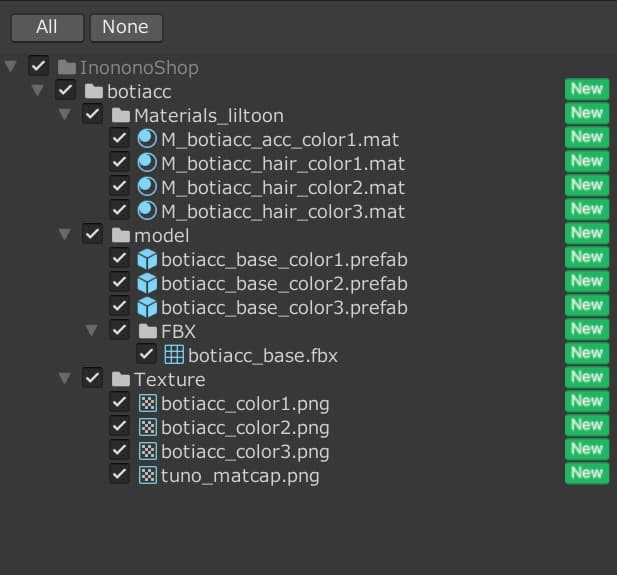Collapse the Materials_liltoon folder arrow
Screen dimensions: 617x575
pyautogui.click(x=64, y=115)
